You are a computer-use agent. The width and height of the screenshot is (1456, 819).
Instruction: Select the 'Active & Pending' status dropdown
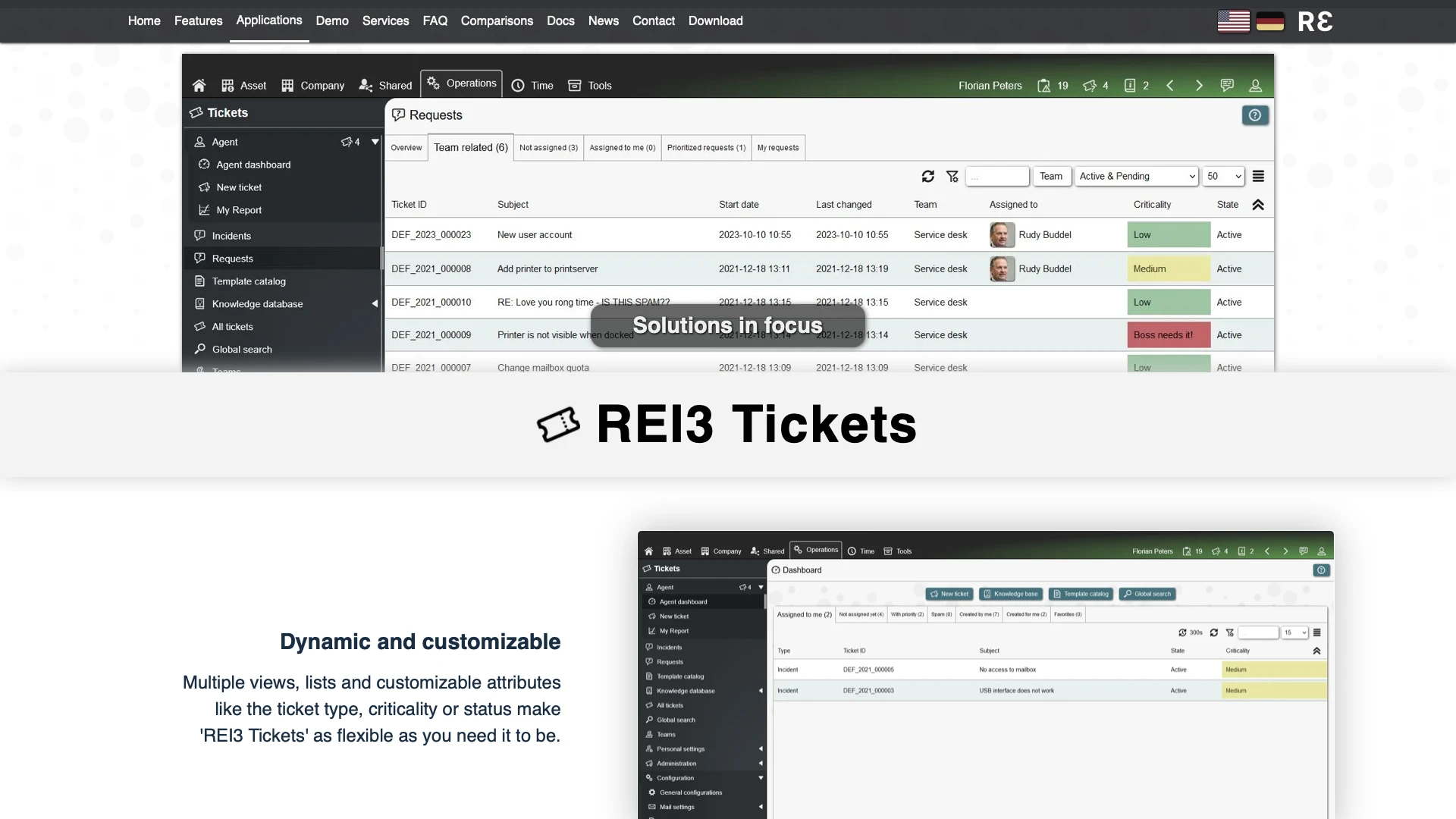tap(1135, 176)
